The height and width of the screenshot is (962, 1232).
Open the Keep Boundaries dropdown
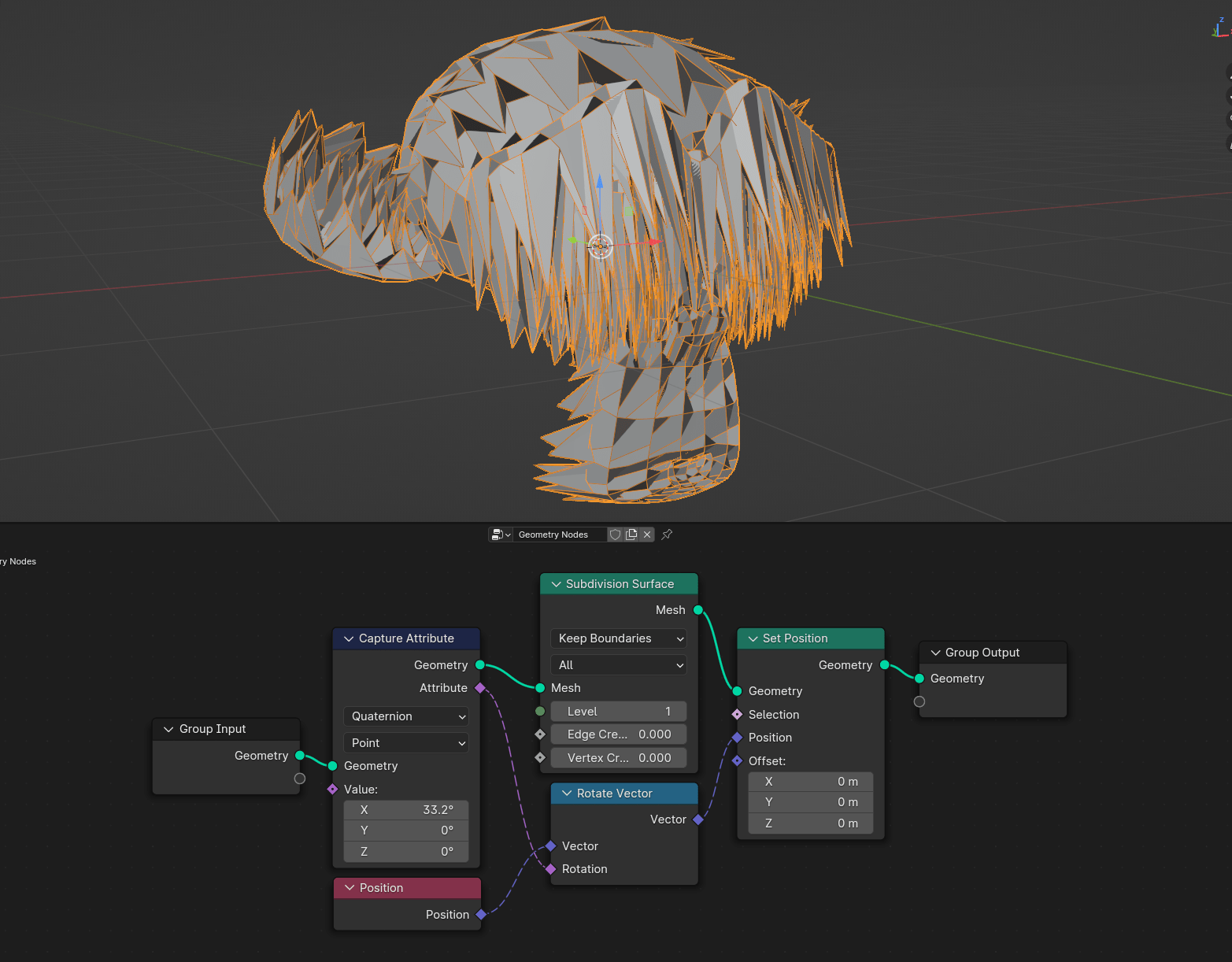(618, 638)
